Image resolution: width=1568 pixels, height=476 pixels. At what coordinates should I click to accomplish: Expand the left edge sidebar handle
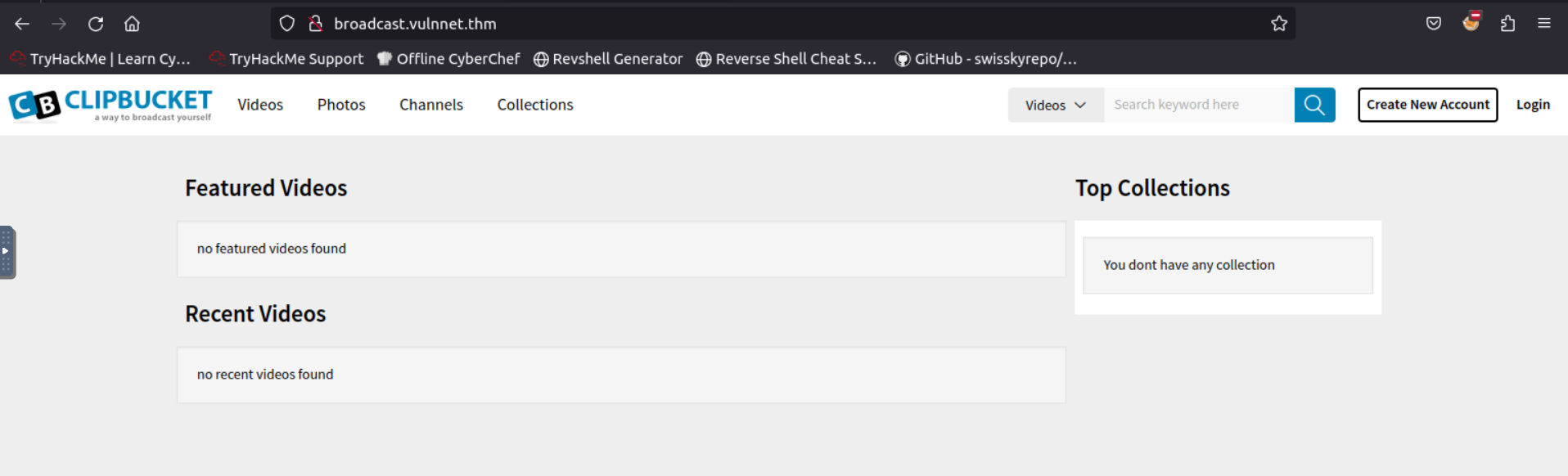click(7, 252)
